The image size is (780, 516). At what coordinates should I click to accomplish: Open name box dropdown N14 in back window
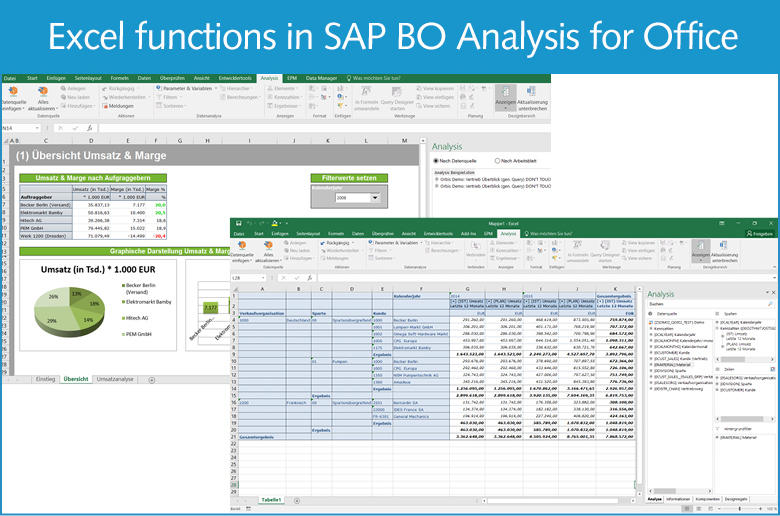point(37,128)
